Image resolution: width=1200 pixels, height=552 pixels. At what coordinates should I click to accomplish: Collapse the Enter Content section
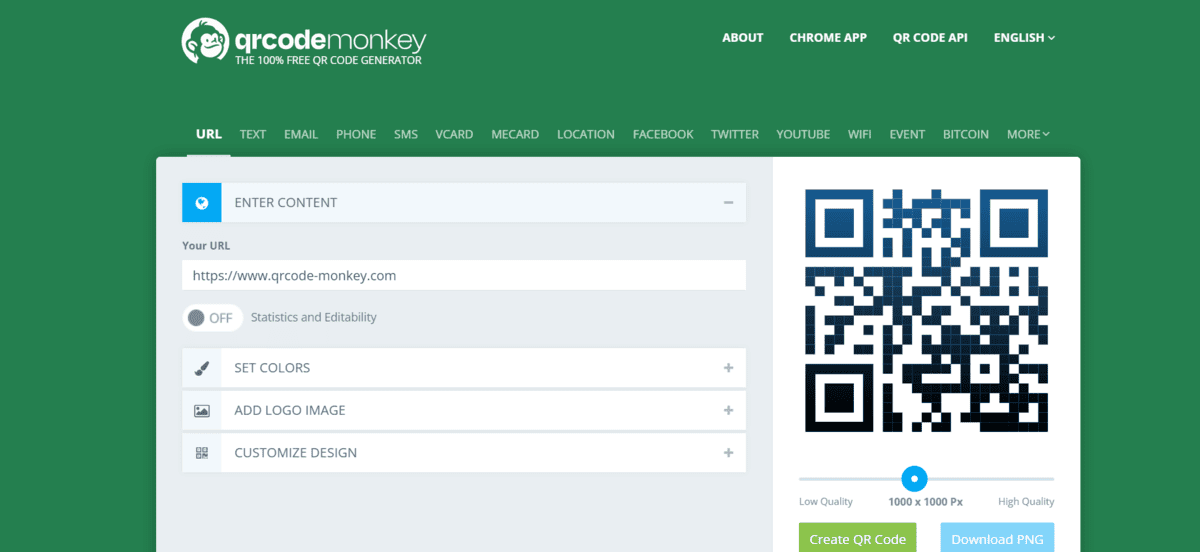(x=728, y=203)
